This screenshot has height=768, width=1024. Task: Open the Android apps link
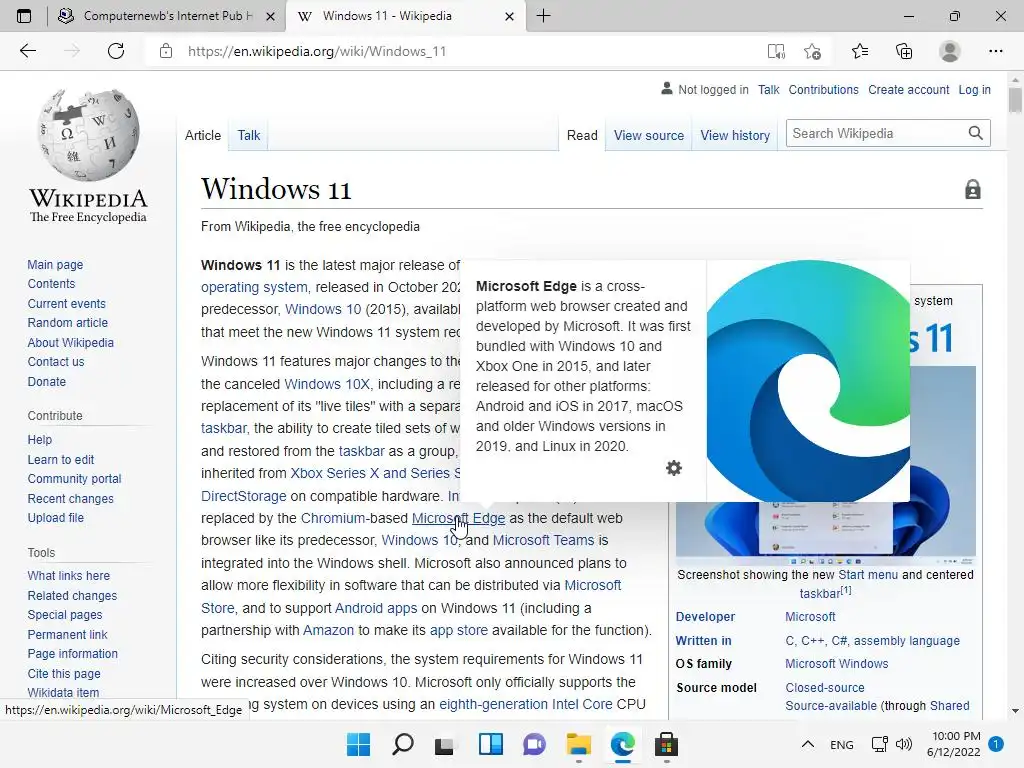coord(376,608)
